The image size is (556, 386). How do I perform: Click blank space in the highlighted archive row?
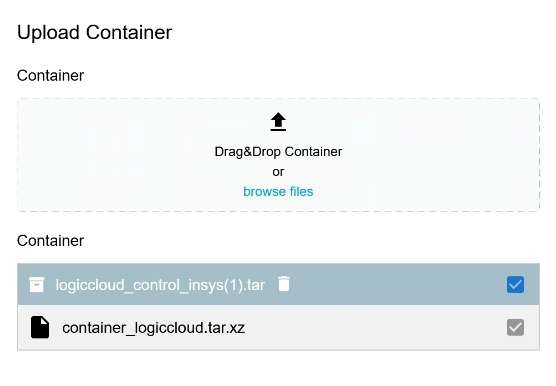[x=390, y=285]
